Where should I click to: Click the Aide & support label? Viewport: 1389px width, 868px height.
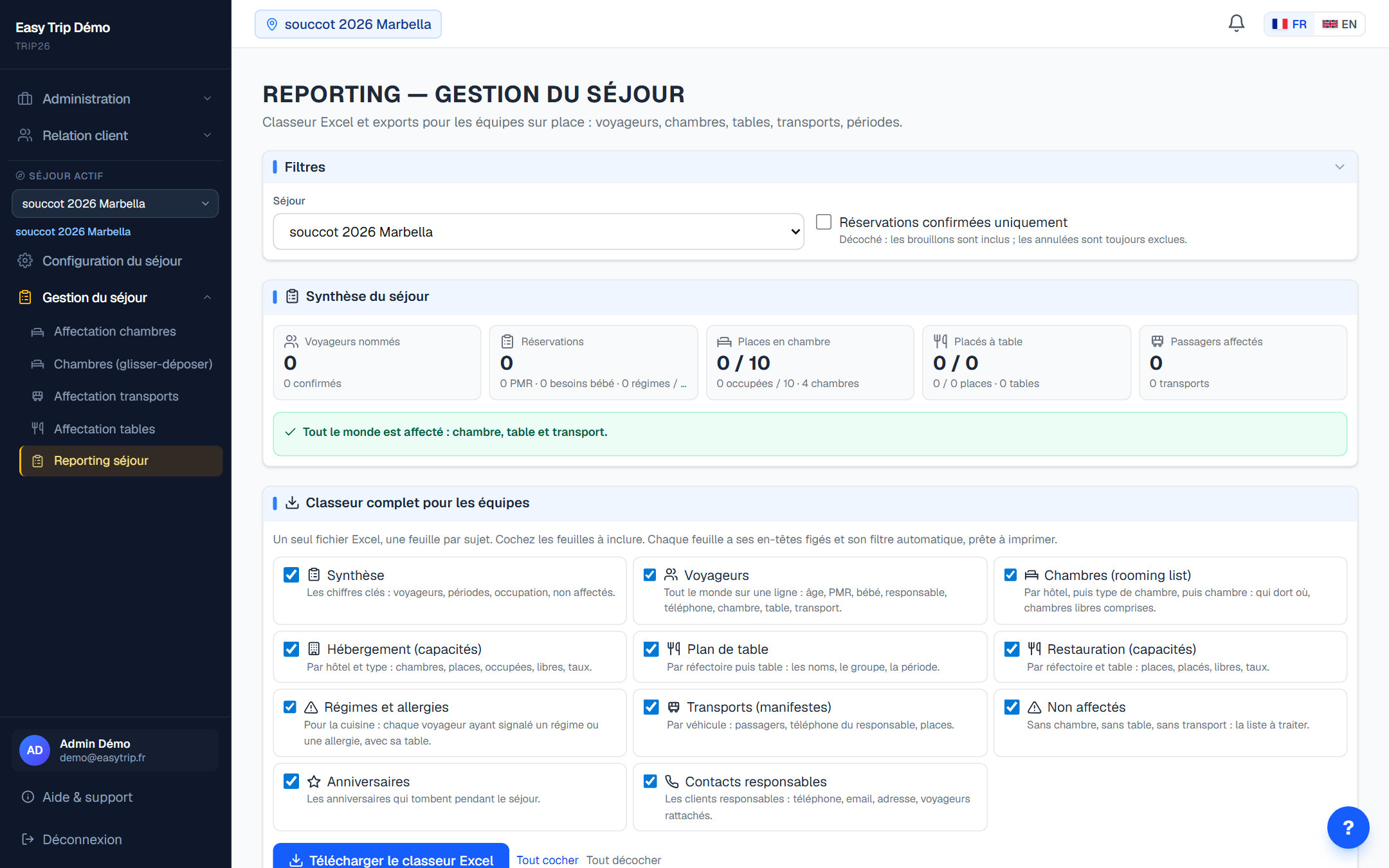87,797
